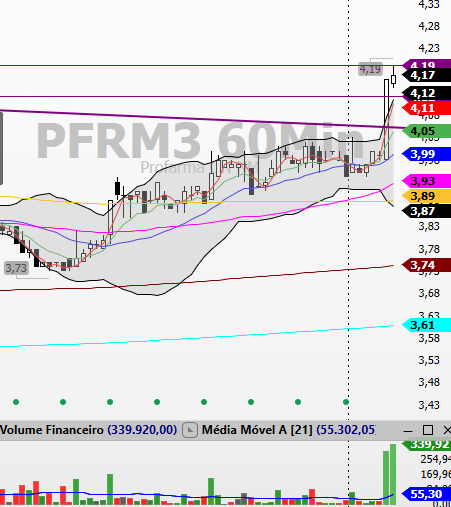Minimize the Volume Financeiro panel
This screenshot has width=451, height=507.
pos(408,430)
